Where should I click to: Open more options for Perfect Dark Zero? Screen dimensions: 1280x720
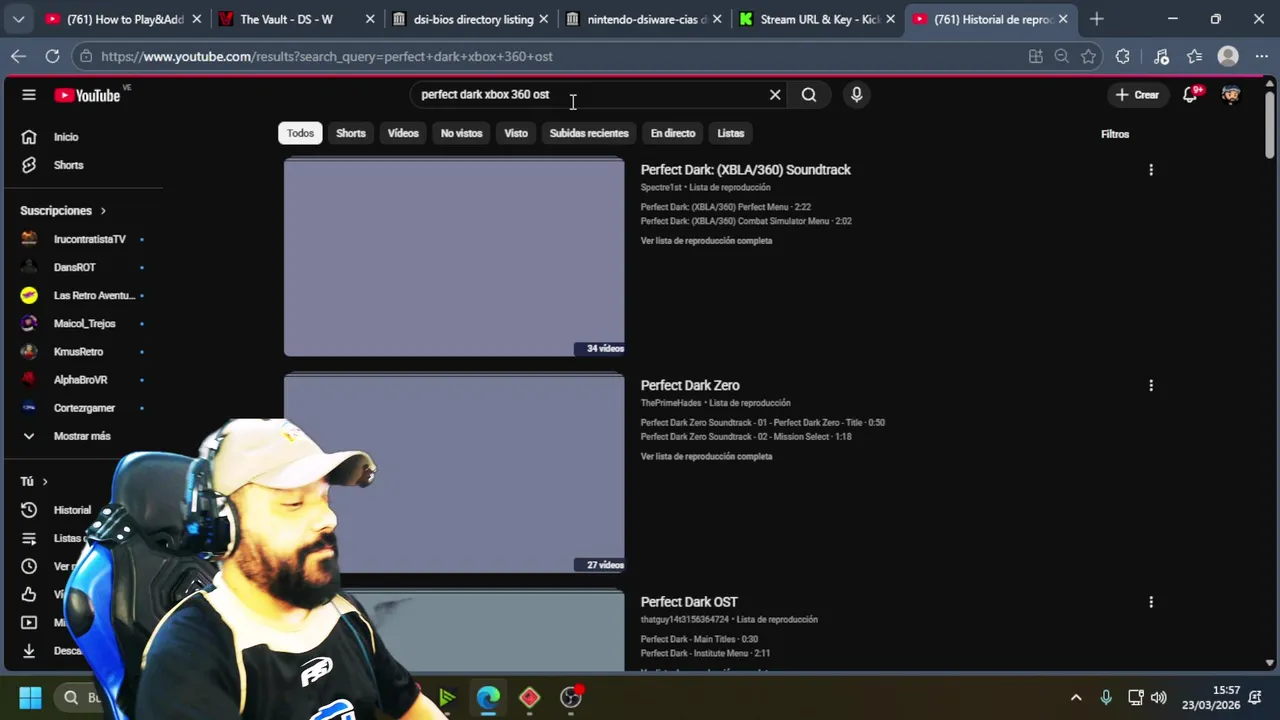click(x=1151, y=385)
